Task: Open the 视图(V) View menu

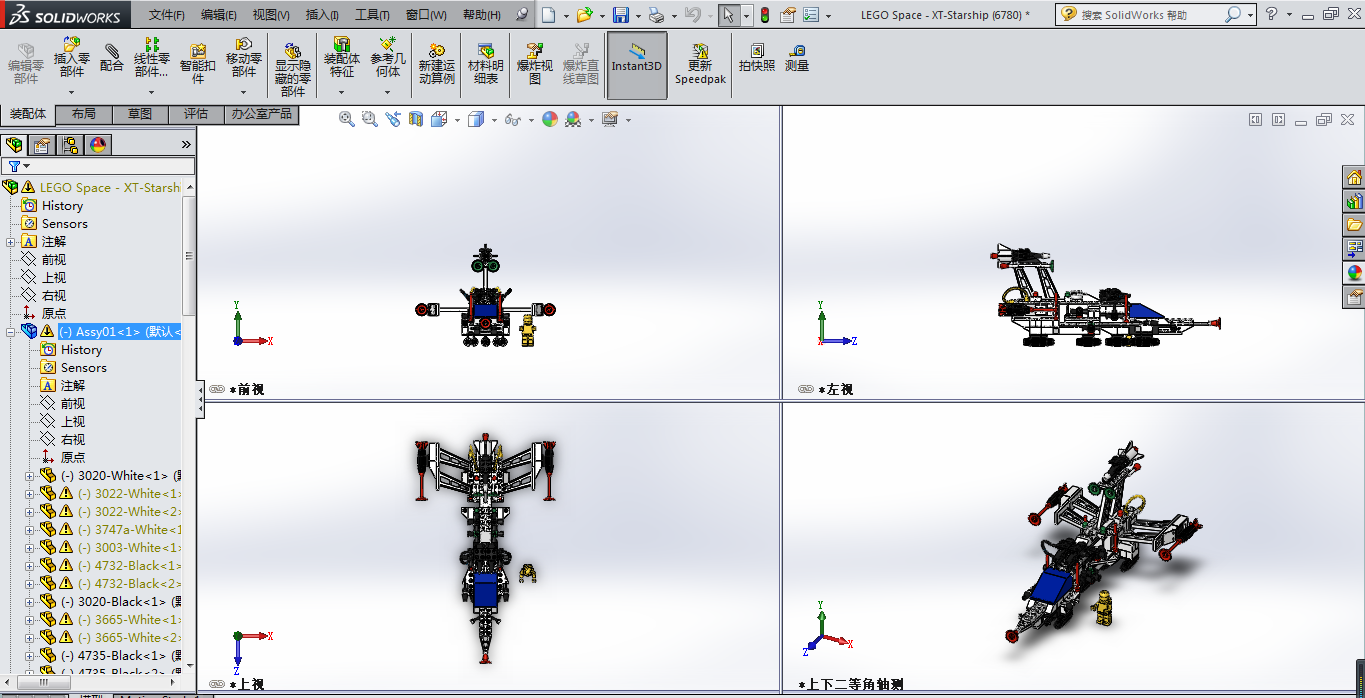Action: click(x=271, y=15)
